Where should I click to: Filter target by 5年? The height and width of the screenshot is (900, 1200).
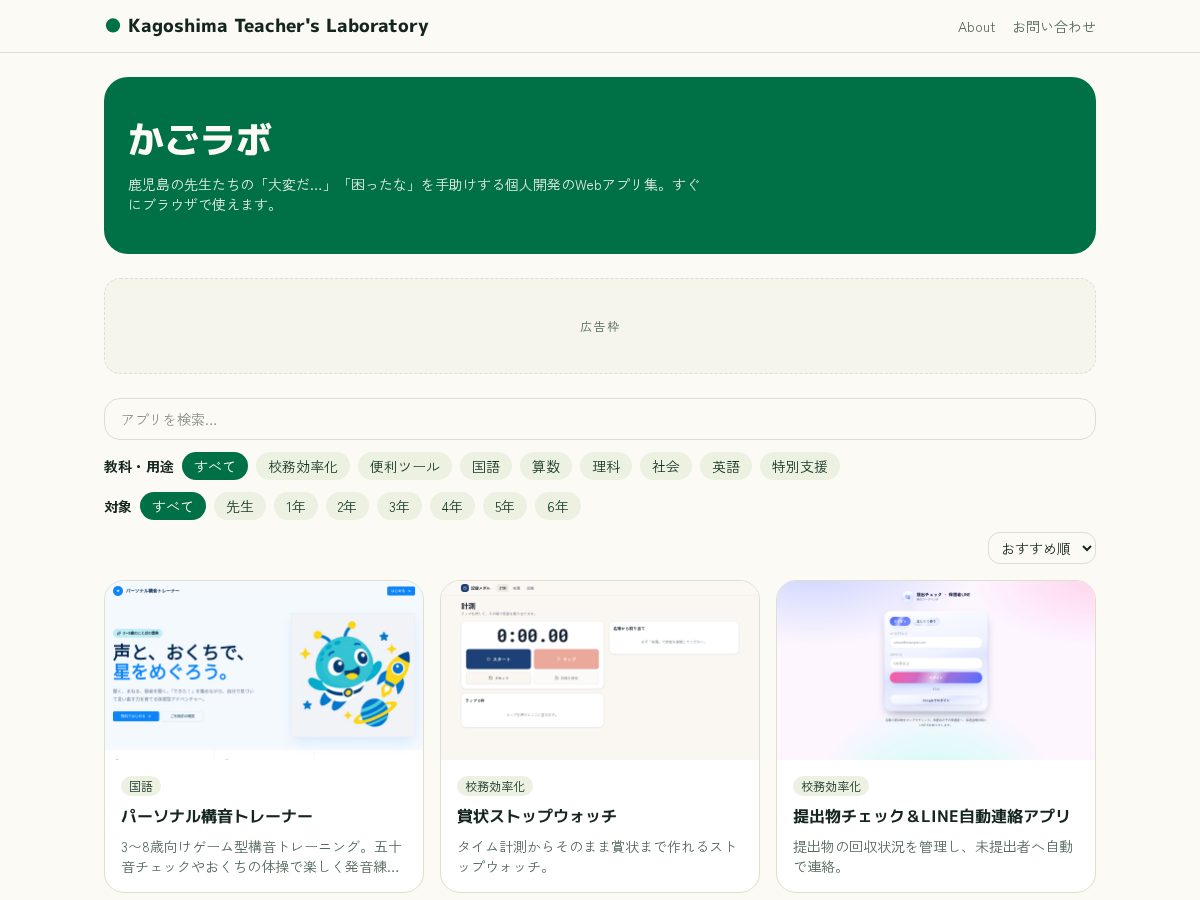point(505,506)
